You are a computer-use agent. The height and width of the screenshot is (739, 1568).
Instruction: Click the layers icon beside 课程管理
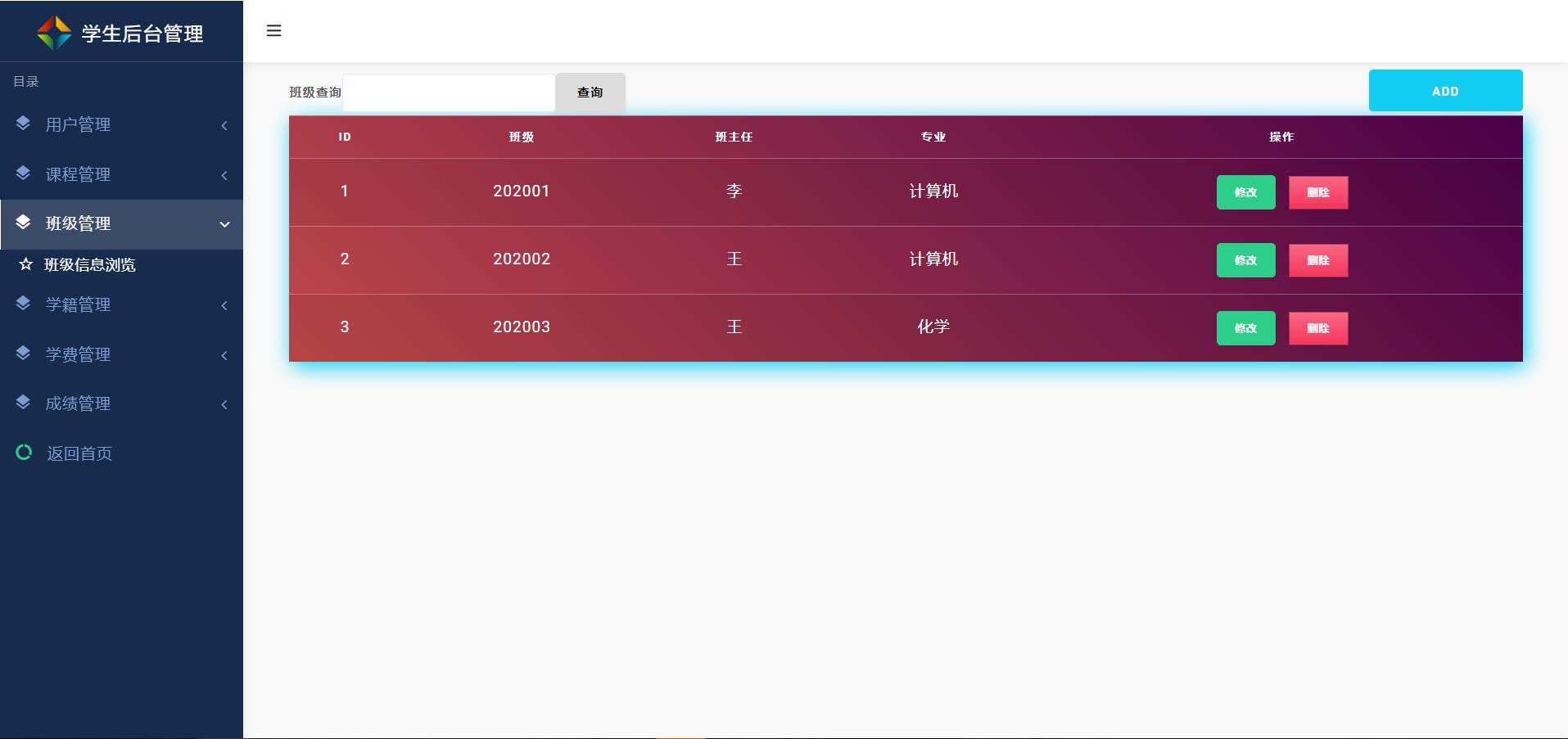coord(23,173)
